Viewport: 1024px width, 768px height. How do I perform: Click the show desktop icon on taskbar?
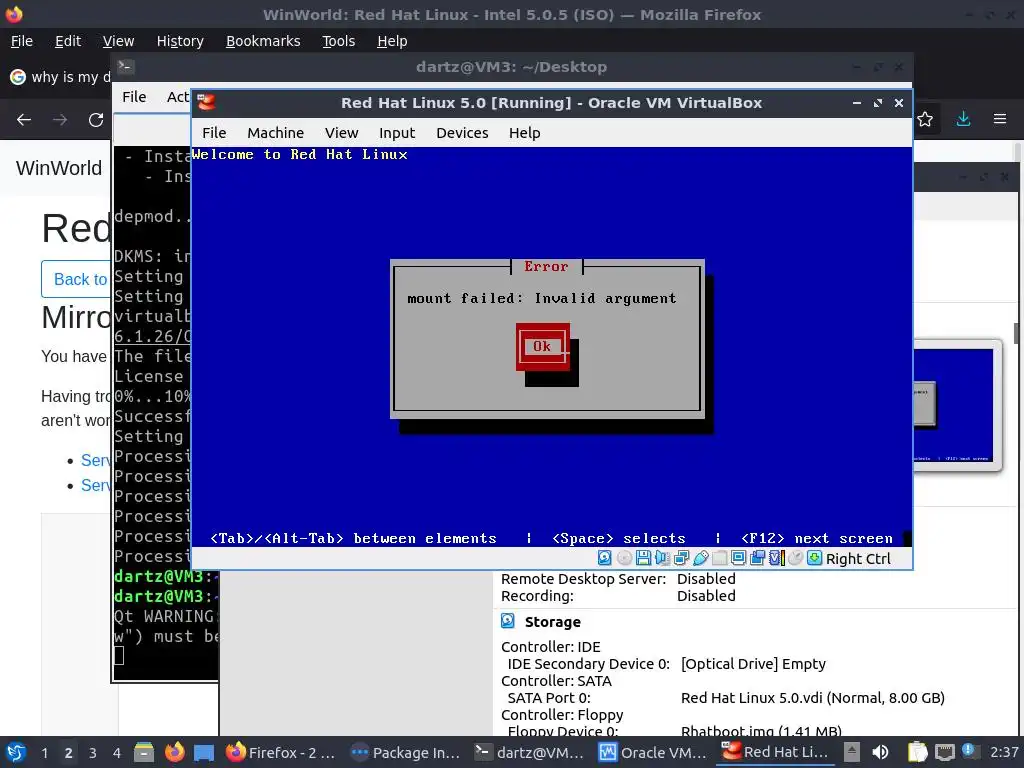click(x=204, y=752)
